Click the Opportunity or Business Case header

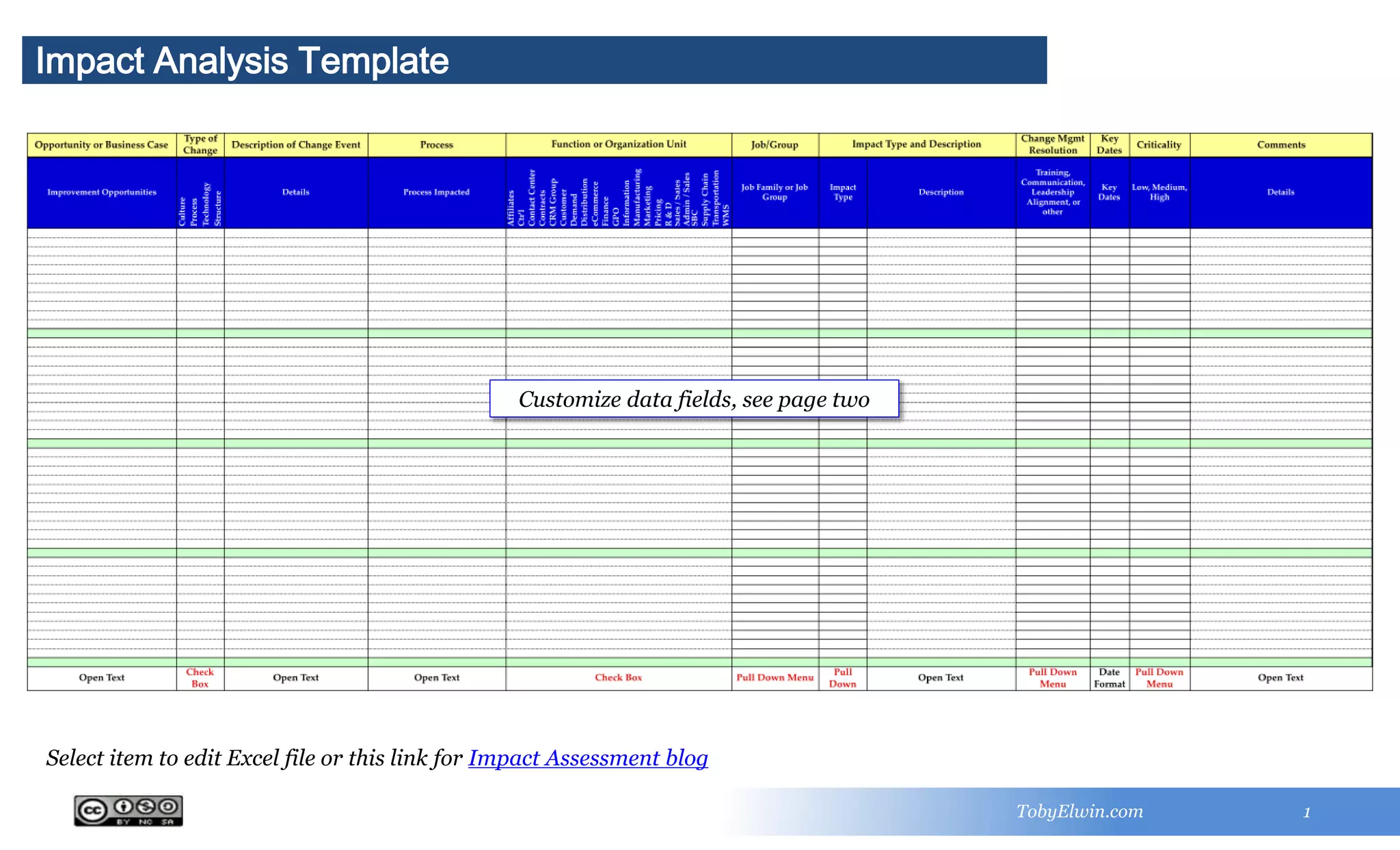point(101,145)
